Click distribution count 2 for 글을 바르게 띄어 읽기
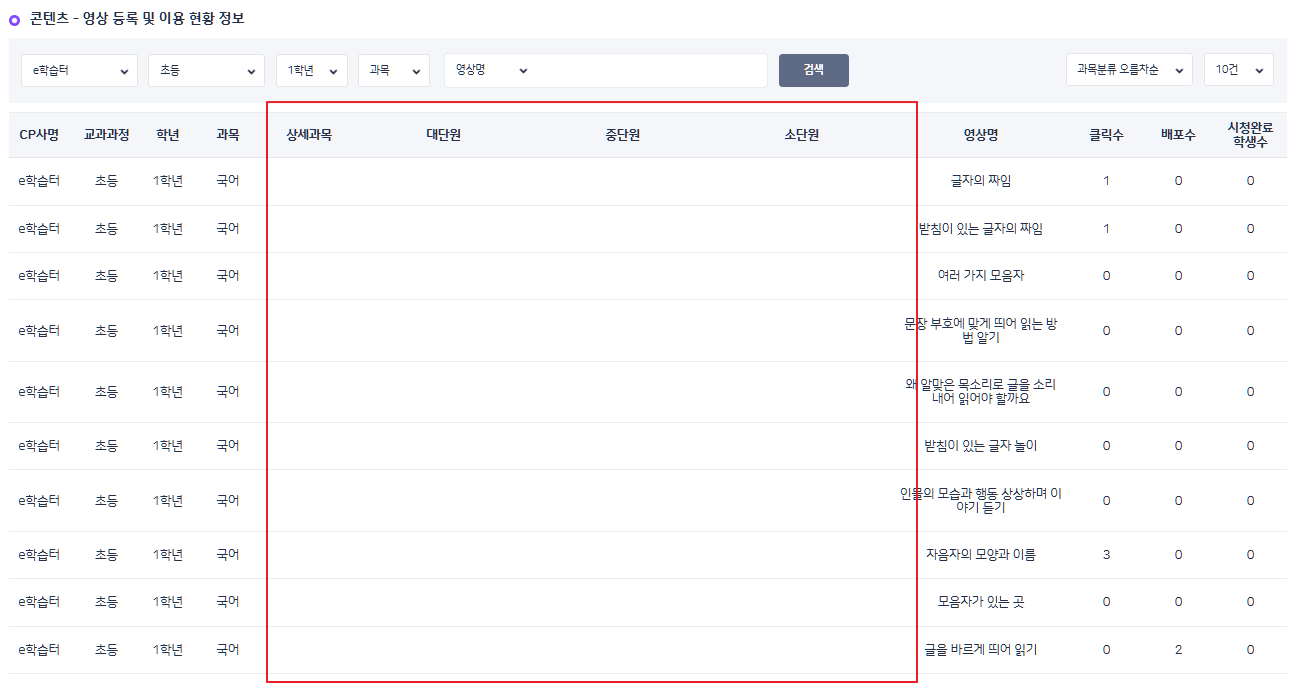This screenshot has width=1315, height=694. point(1178,650)
